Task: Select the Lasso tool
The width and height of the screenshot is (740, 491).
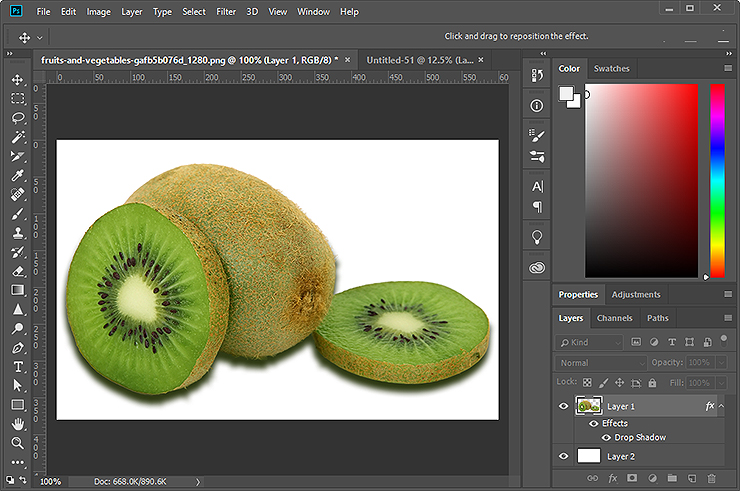Action: click(x=18, y=118)
